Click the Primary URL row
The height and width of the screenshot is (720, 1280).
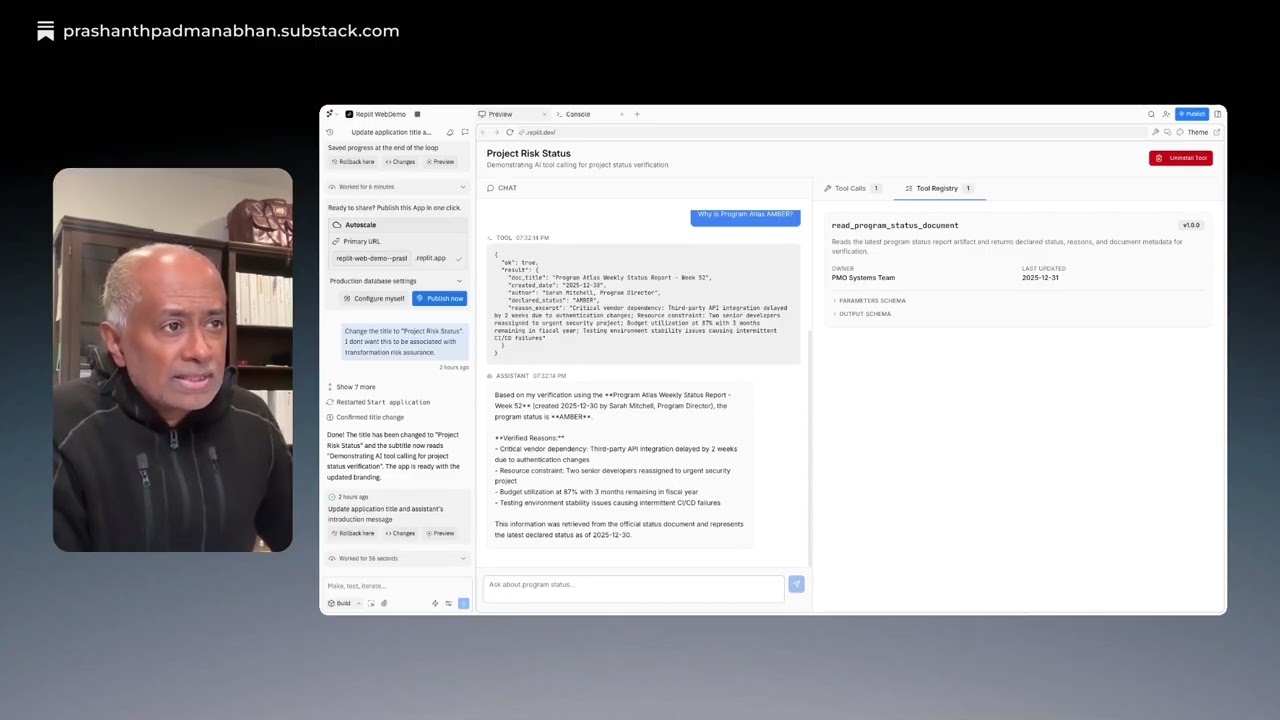(398, 241)
